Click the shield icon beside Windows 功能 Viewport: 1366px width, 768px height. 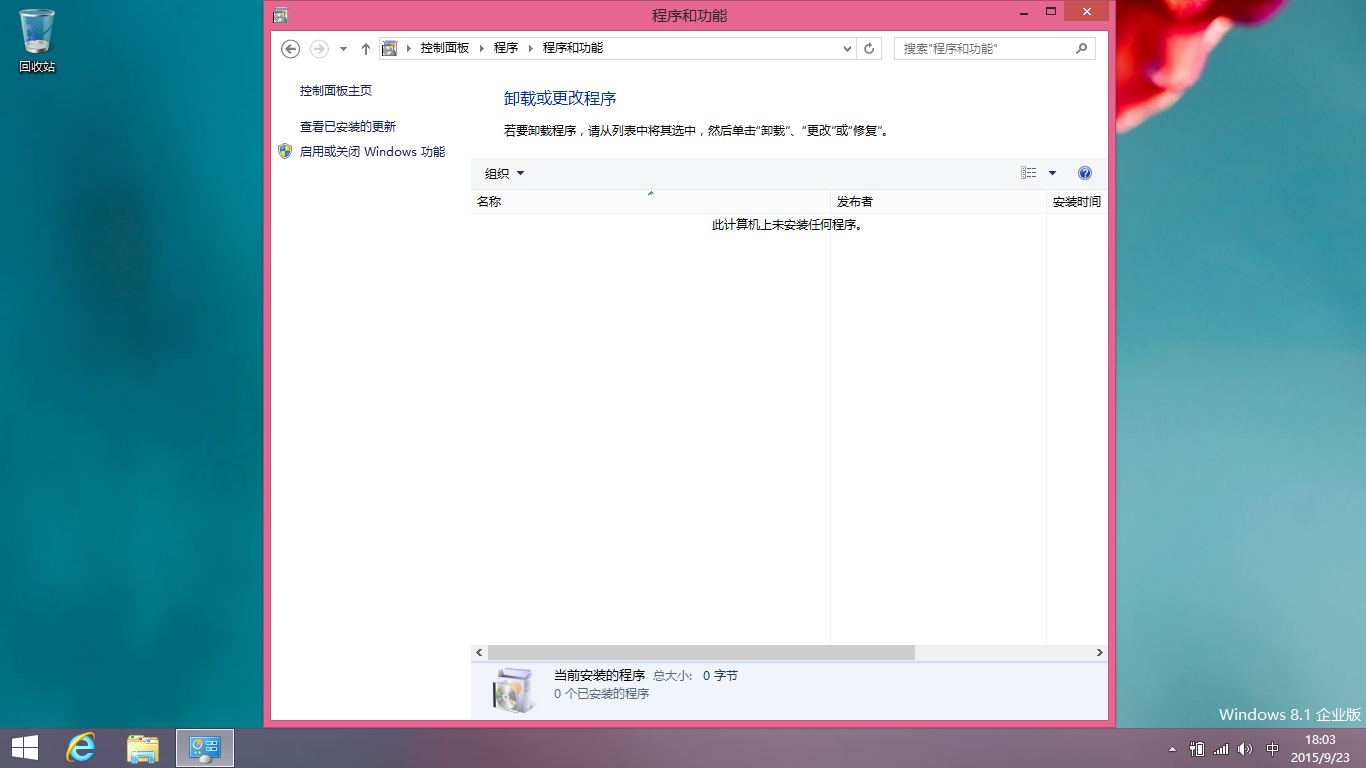coord(285,151)
